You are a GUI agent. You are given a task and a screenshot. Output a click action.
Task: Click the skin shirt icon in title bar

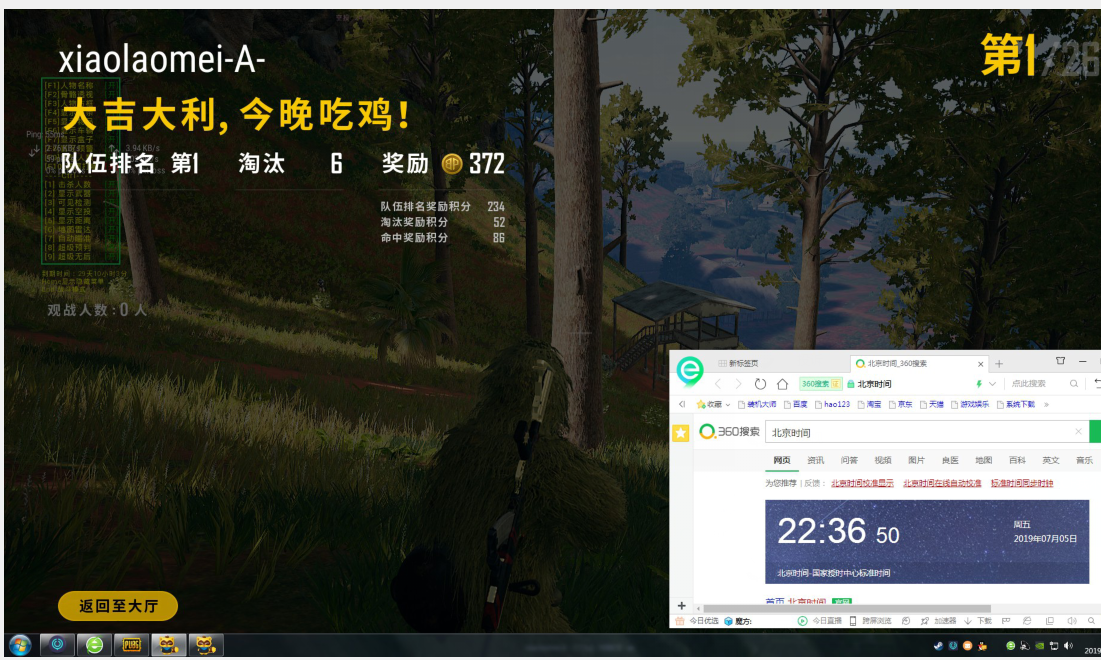point(1060,361)
